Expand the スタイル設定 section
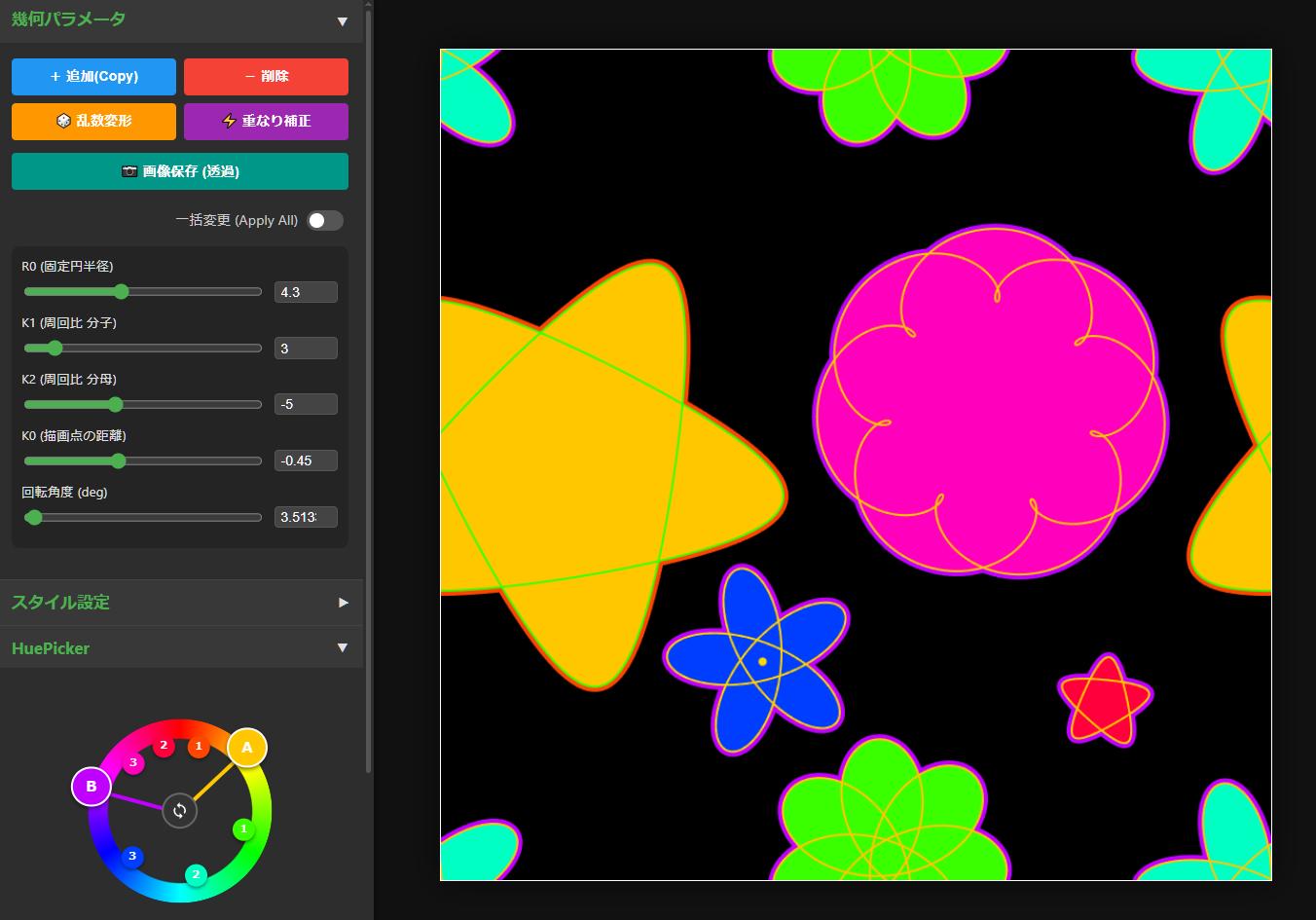Image resolution: width=1316 pixels, height=920 pixels. 342,603
